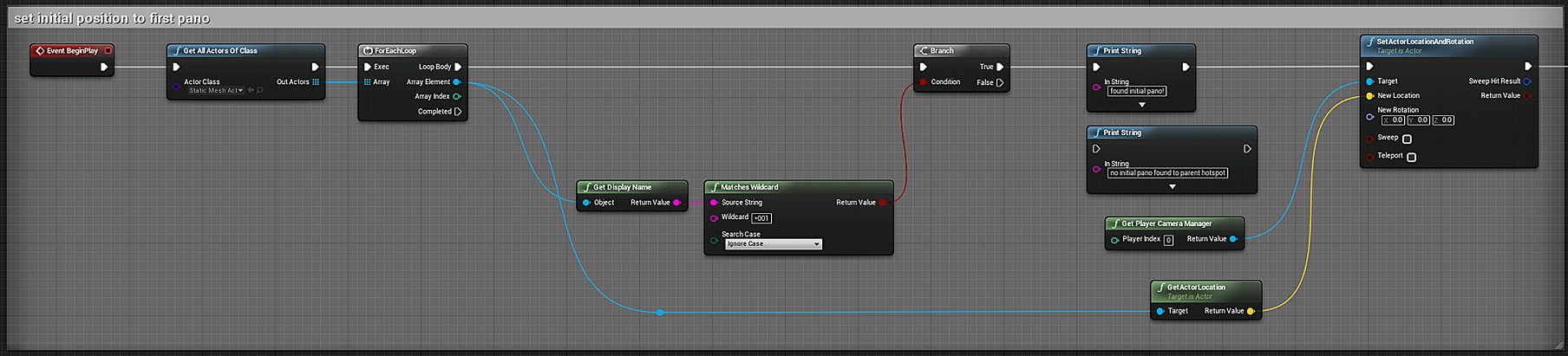Select the ForEachLoop node title
The height and width of the screenshot is (356, 1568).
tap(395, 51)
